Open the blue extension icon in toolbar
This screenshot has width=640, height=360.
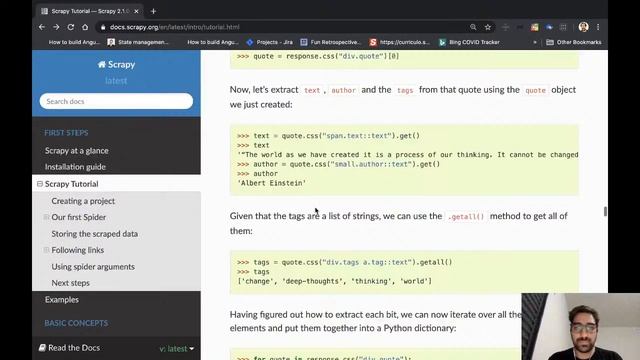click(x=549, y=27)
